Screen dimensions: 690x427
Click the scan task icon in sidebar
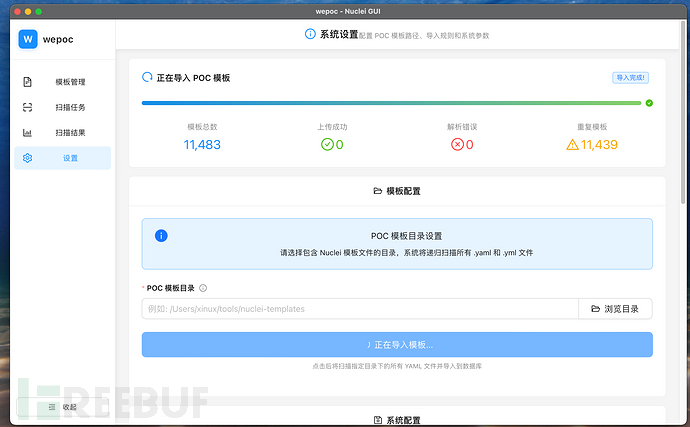[x=27, y=107]
